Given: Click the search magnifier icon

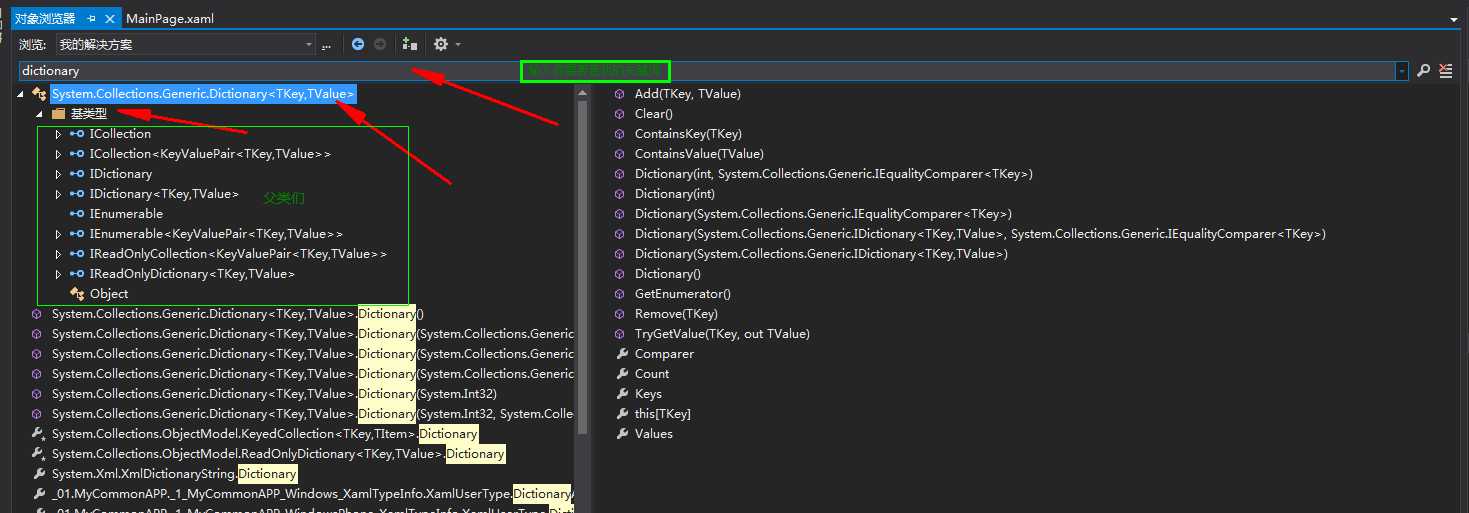Looking at the screenshot, I should pyautogui.click(x=1424, y=70).
